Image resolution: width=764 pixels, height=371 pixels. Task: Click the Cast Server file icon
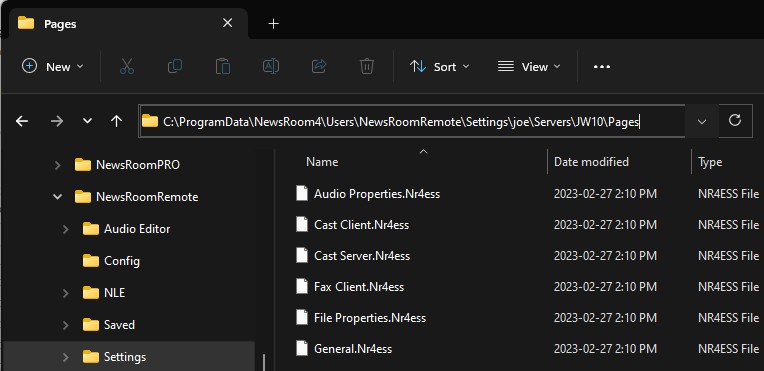(302, 255)
